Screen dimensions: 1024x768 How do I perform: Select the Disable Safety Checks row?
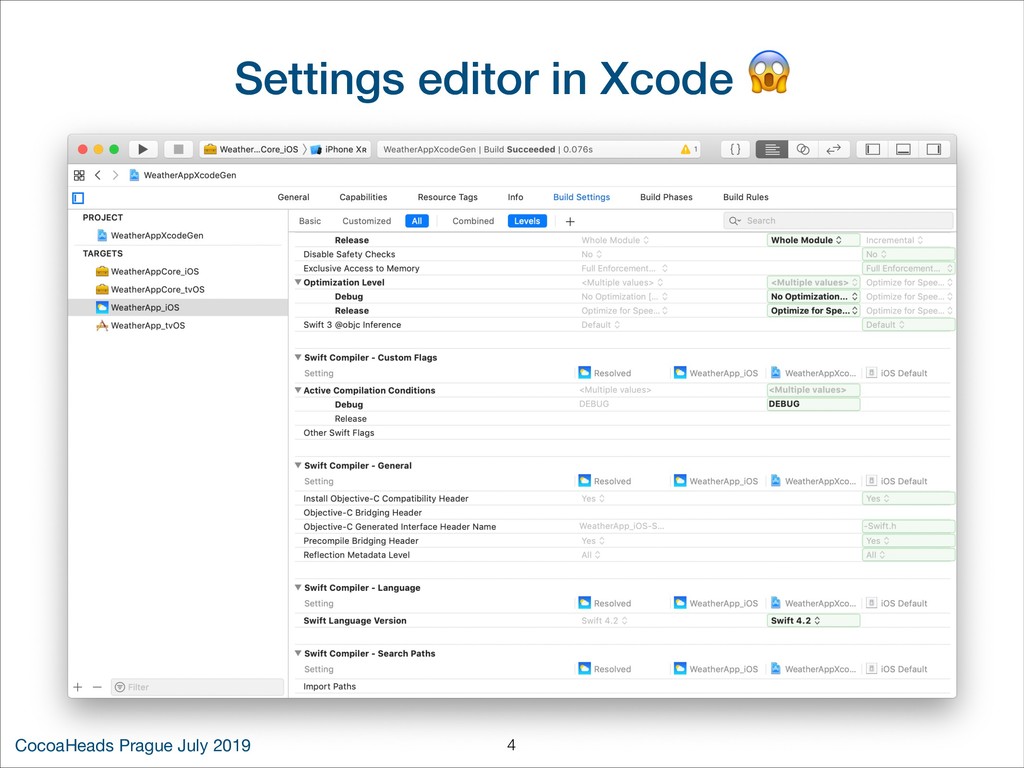pyautogui.click(x=622, y=254)
